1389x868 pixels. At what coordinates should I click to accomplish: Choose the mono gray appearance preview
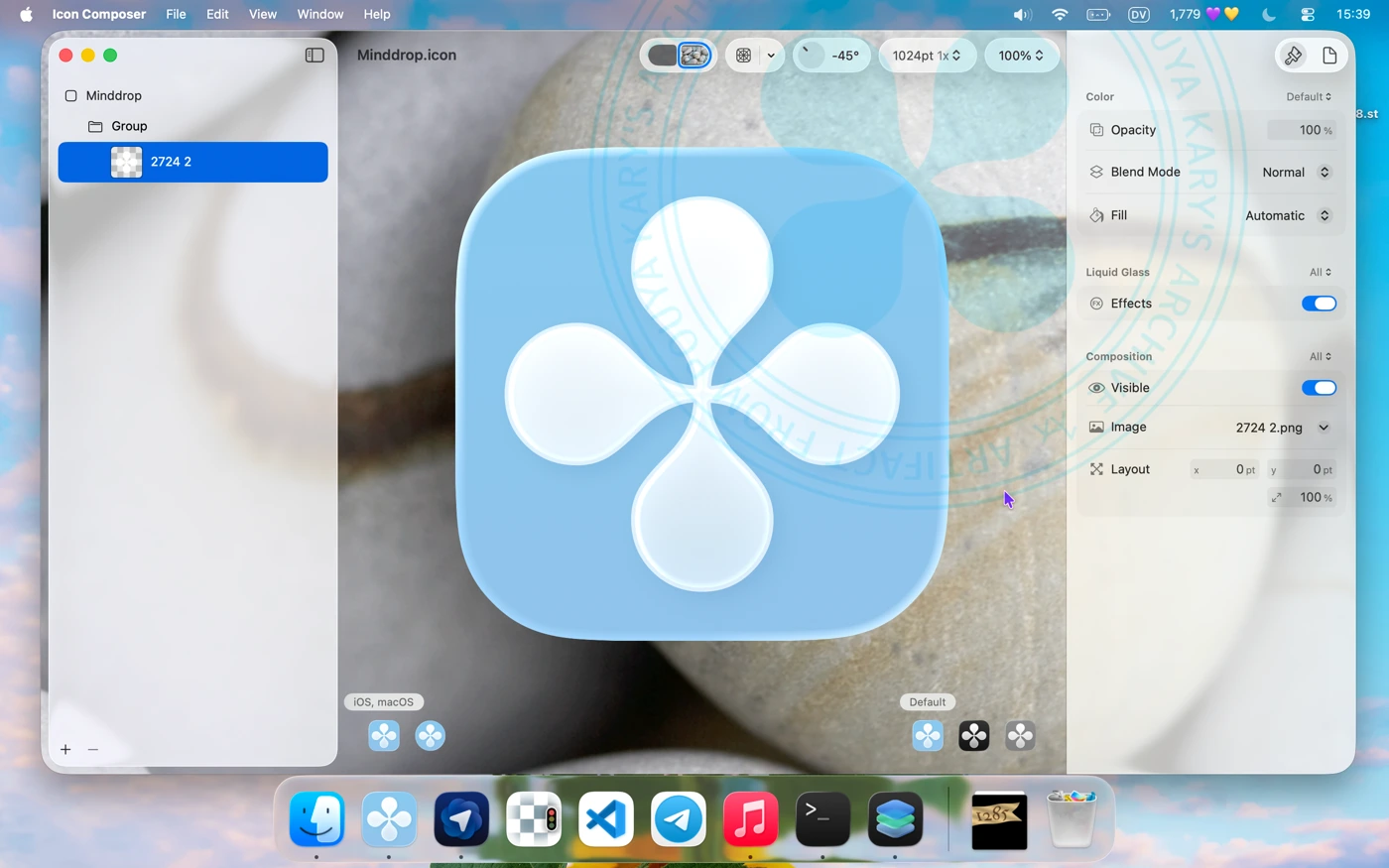1020,736
